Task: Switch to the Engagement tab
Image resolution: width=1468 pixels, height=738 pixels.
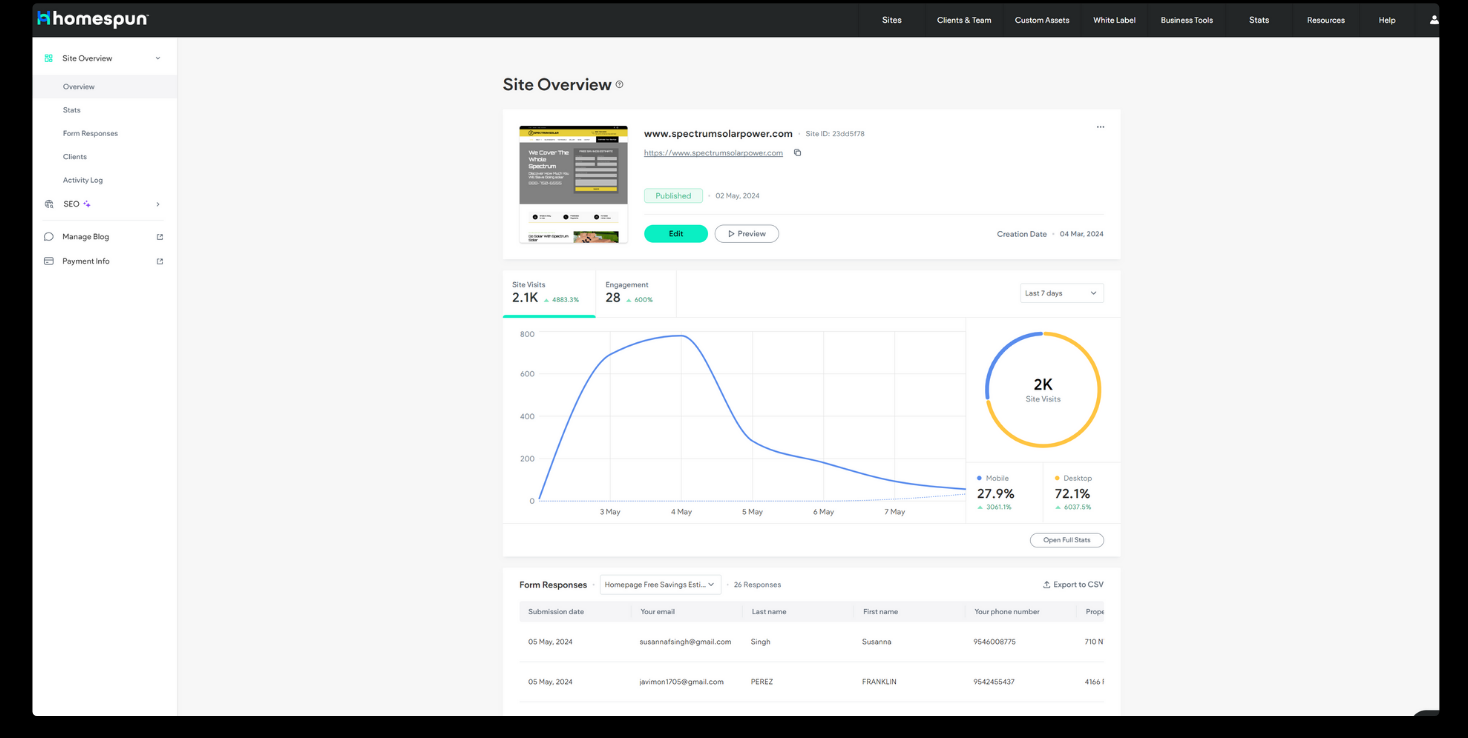Action: (636, 293)
